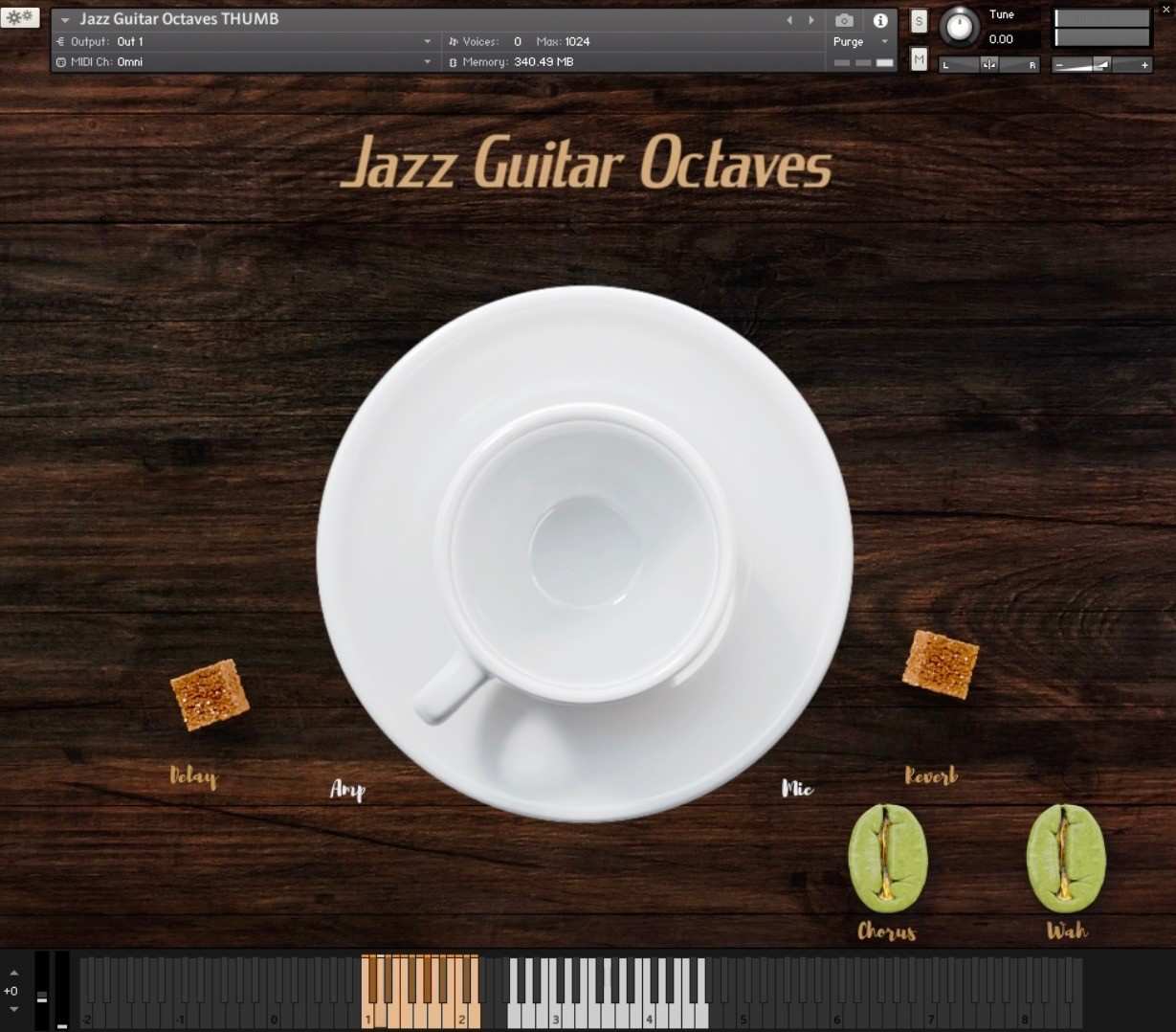Screen dimensions: 1176x1032
Task: Click the right sugar cube above Reverb
Action: point(940,662)
